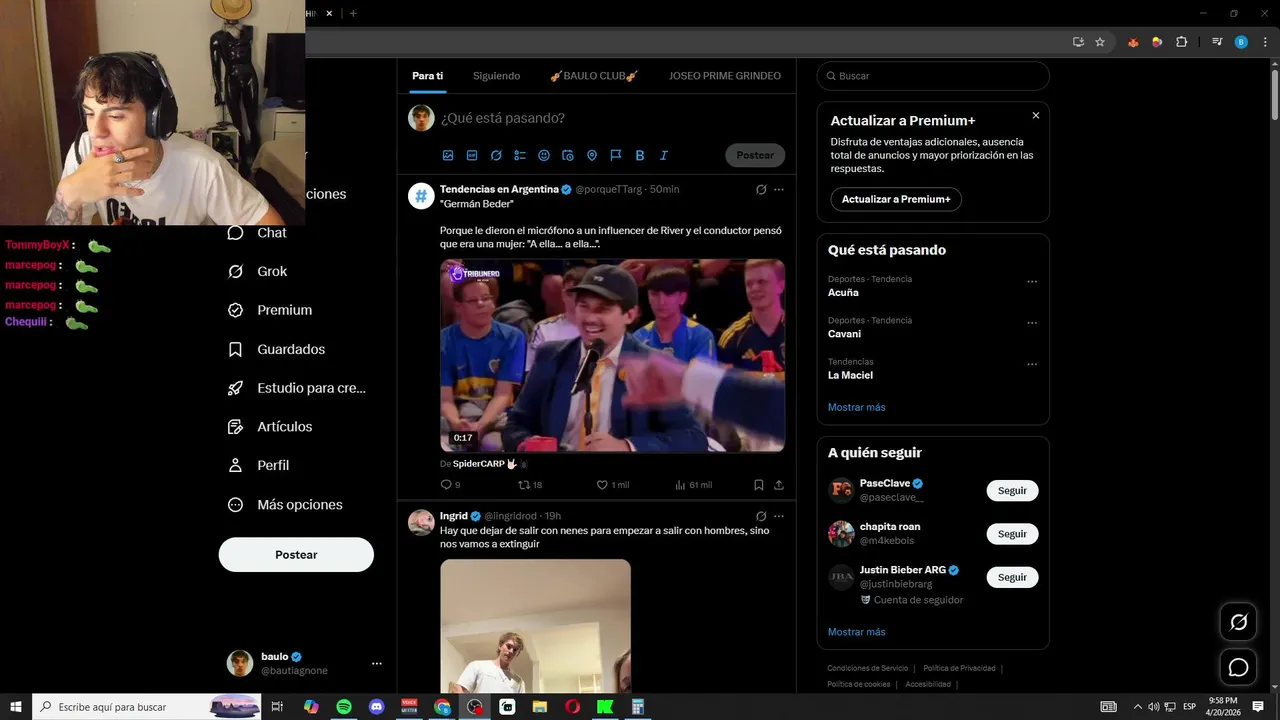The image size is (1280, 720).
Task: Open Ingrid's post video thumbnail
Action: click(x=535, y=626)
